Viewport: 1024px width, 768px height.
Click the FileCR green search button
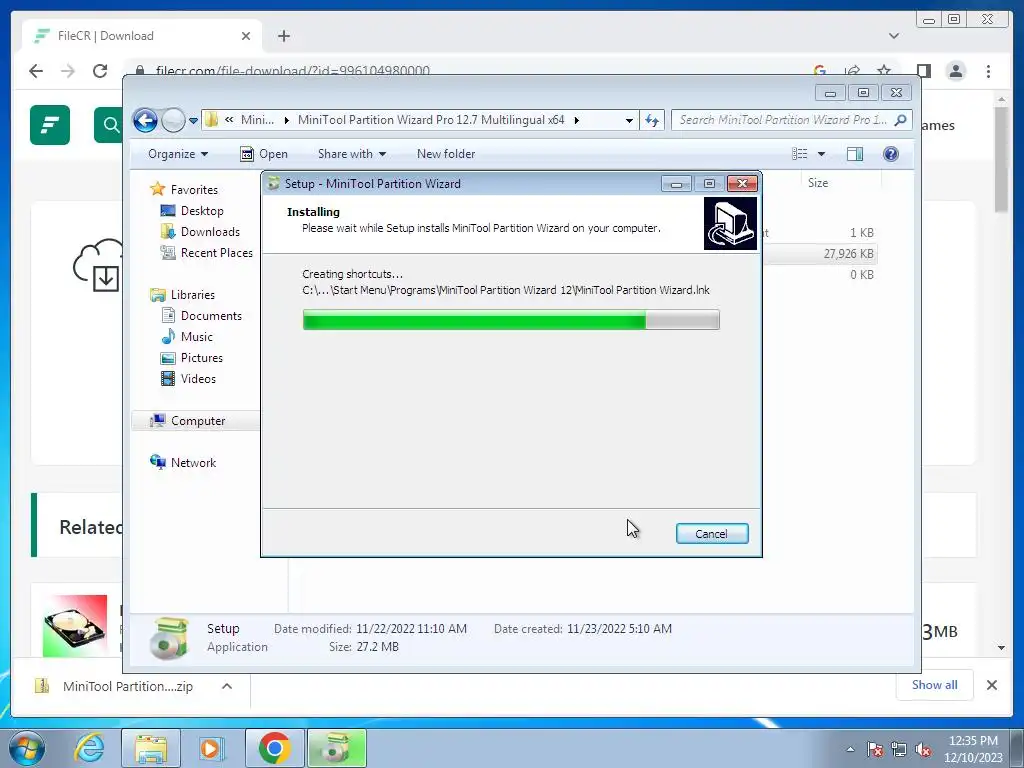coord(108,125)
